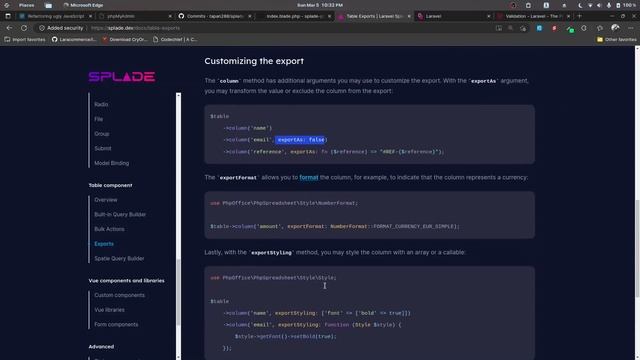The height and width of the screenshot is (360, 640).
Task: Open Edge settings and more menu
Action: coord(631,28)
